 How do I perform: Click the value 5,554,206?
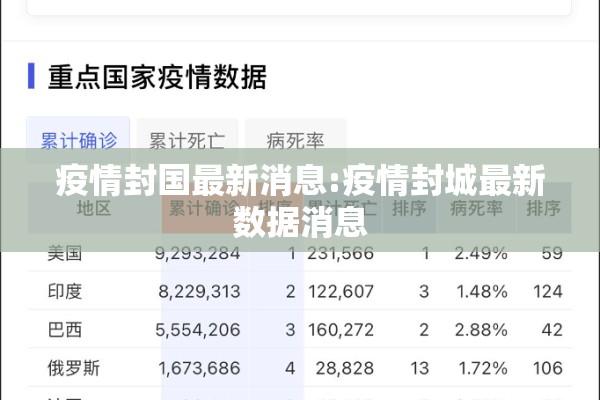click(198, 330)
